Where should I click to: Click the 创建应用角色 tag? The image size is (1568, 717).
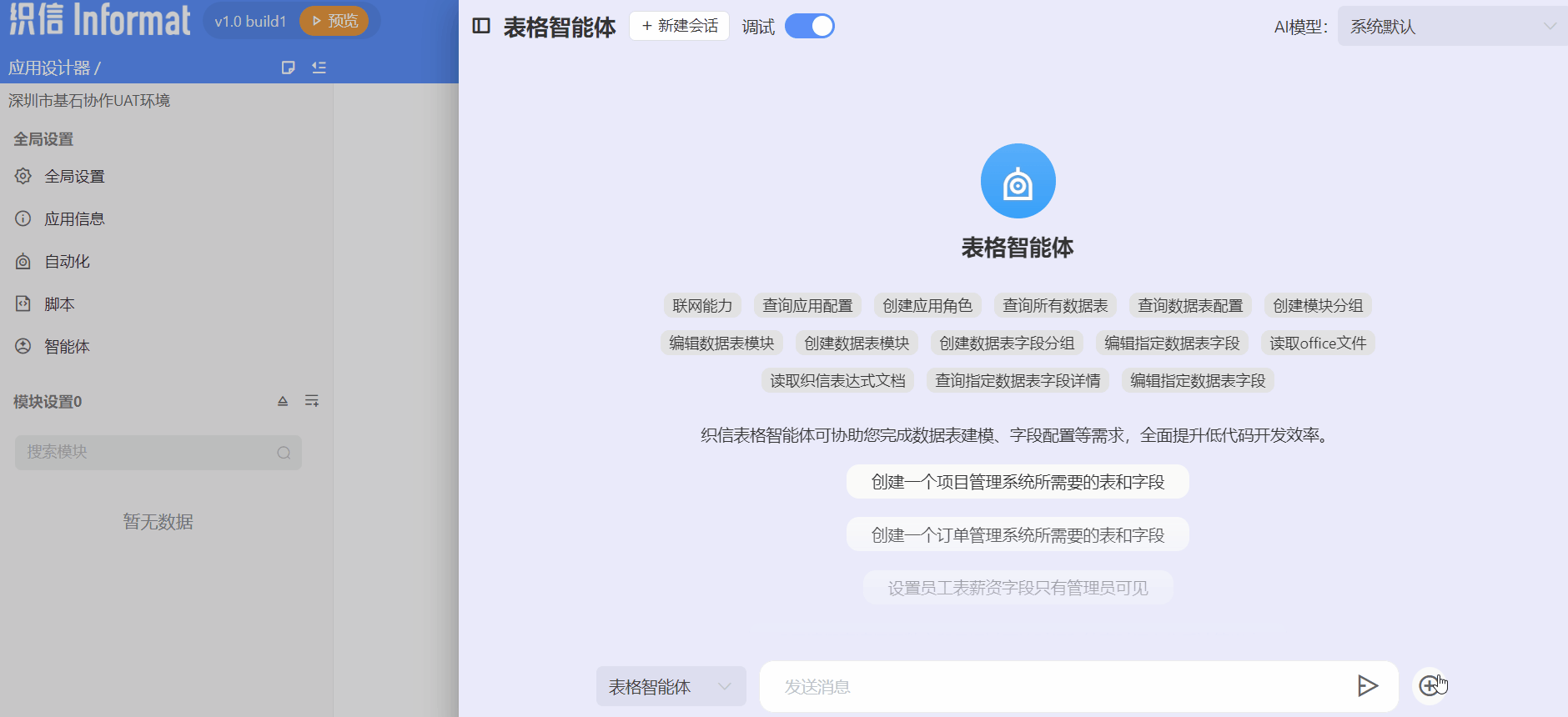coord(927,306)
